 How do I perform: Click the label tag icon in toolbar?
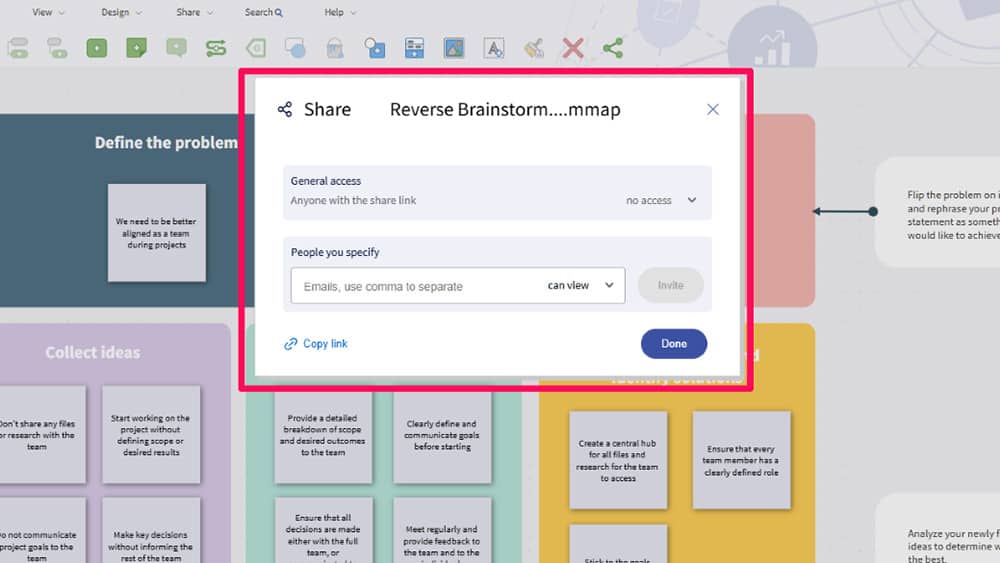pyautogui.click(x=256, y=48)
